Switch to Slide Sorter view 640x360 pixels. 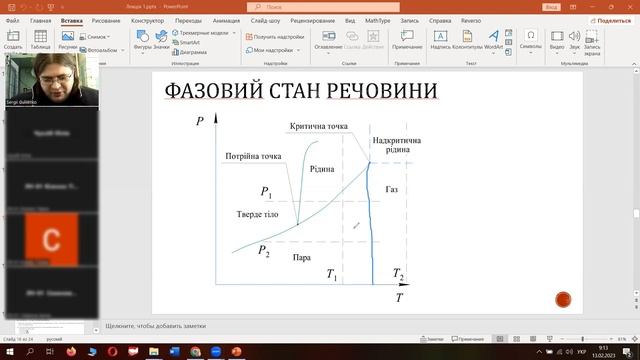tap(516, 339)
